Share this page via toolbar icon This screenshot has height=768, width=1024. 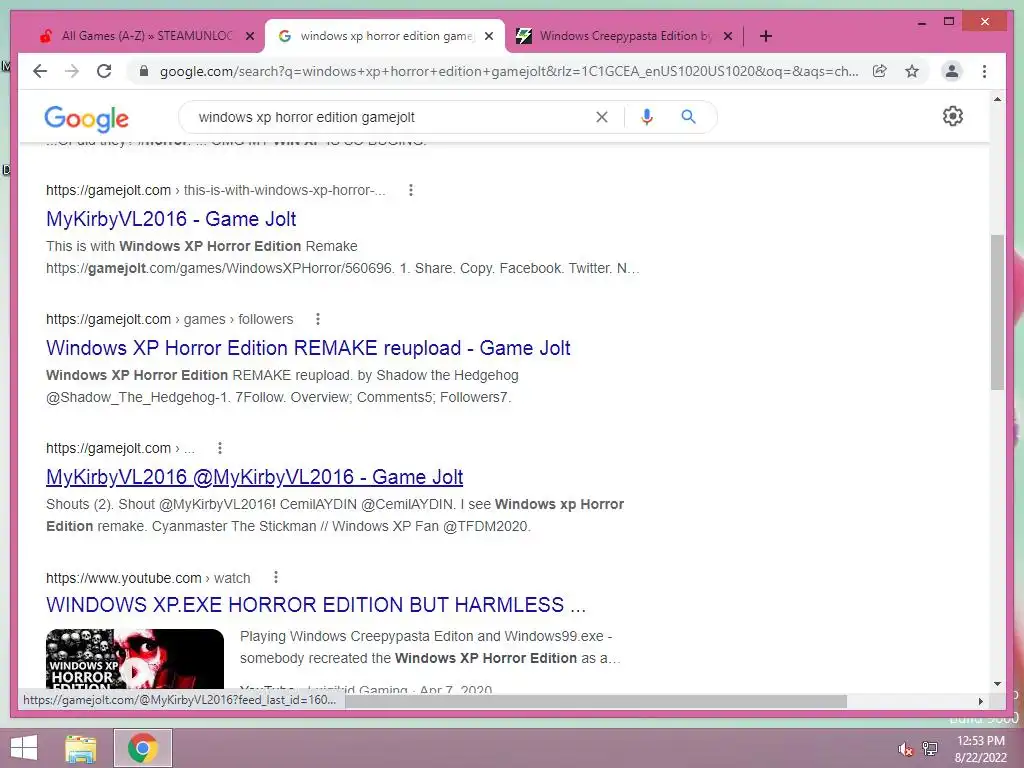click(880, 71)
